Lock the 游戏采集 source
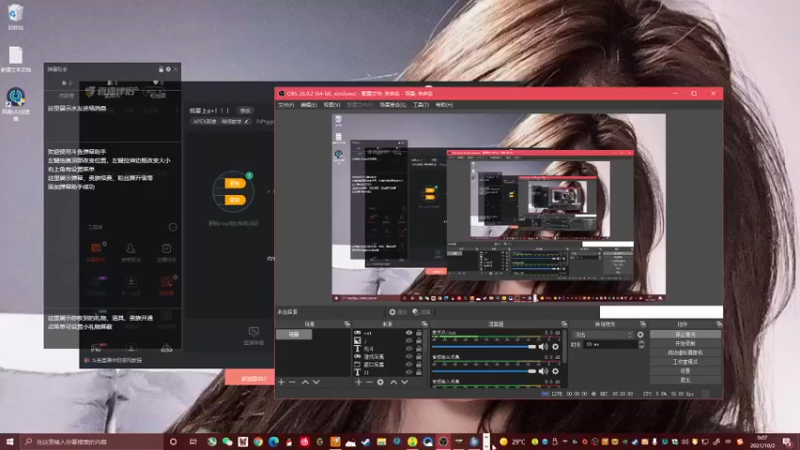This screenshot has width=800, height=450. pos(419,357)
